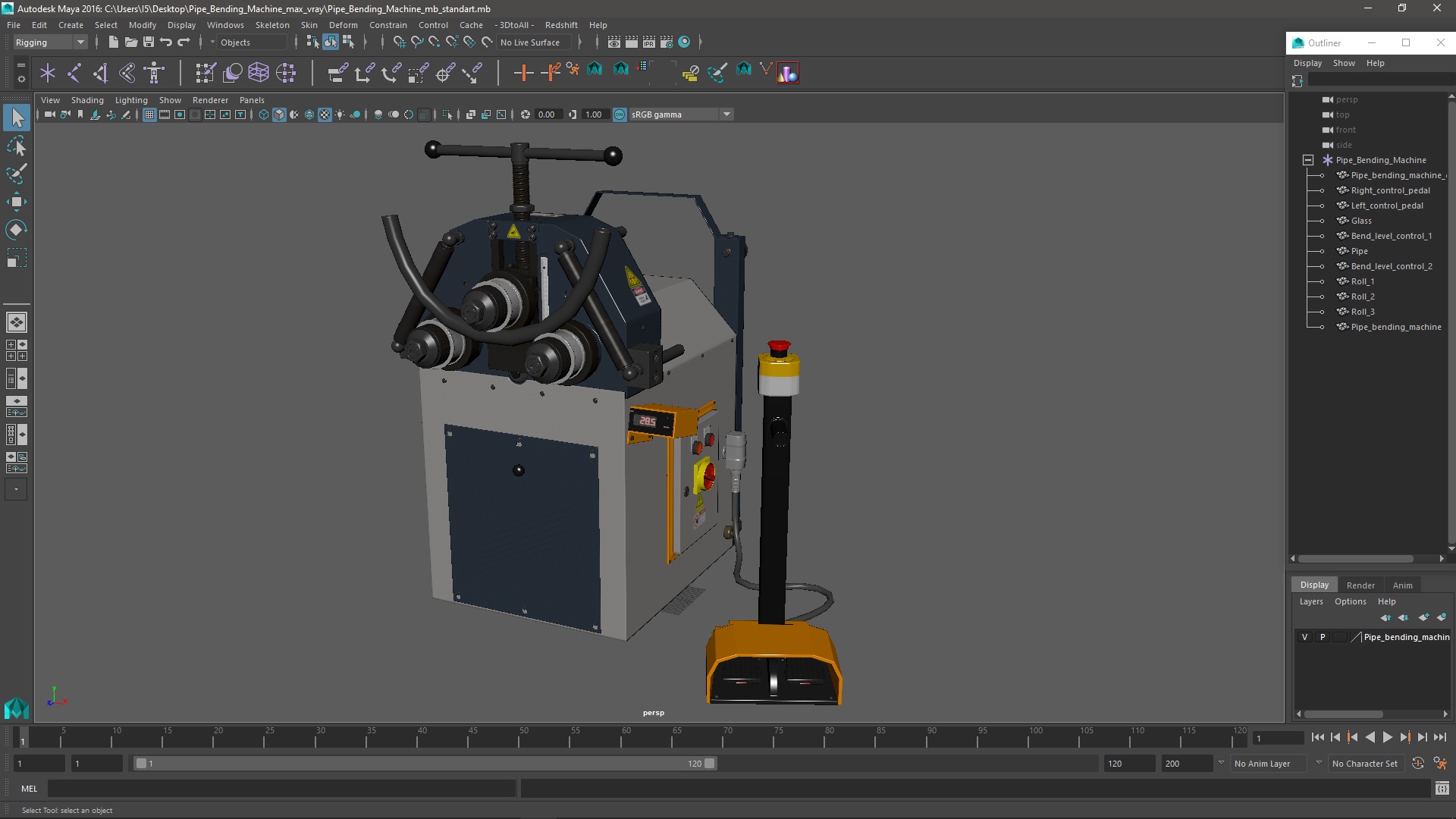The height and width of the screenshot is (819, 1456).
Task: Toggle V visibility of Pipe_bending_machine layer
Action: click(x=1304, y=637)
